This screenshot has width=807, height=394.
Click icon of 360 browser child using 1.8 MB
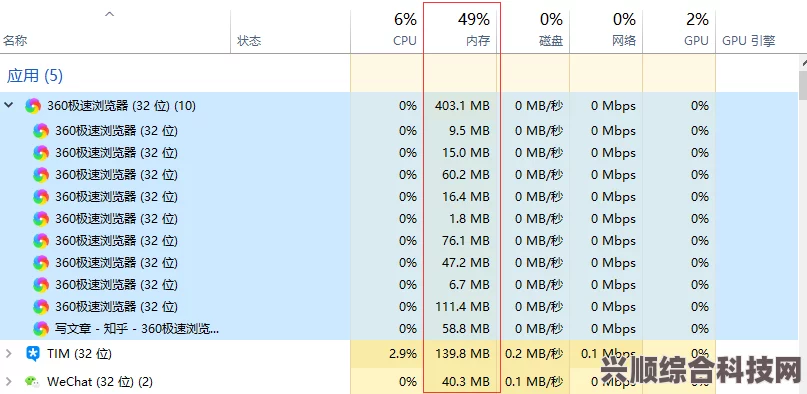[41, 219]
